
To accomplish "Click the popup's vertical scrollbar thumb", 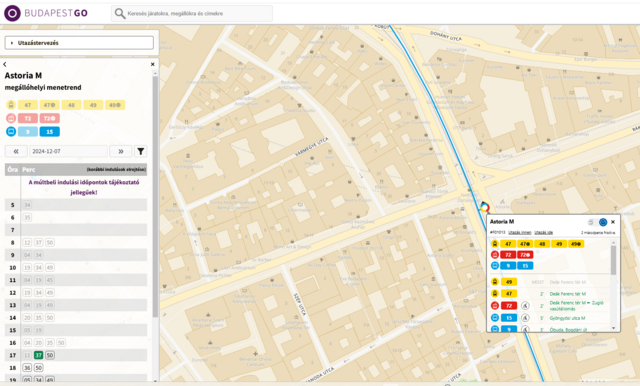I will click(613, 260).
